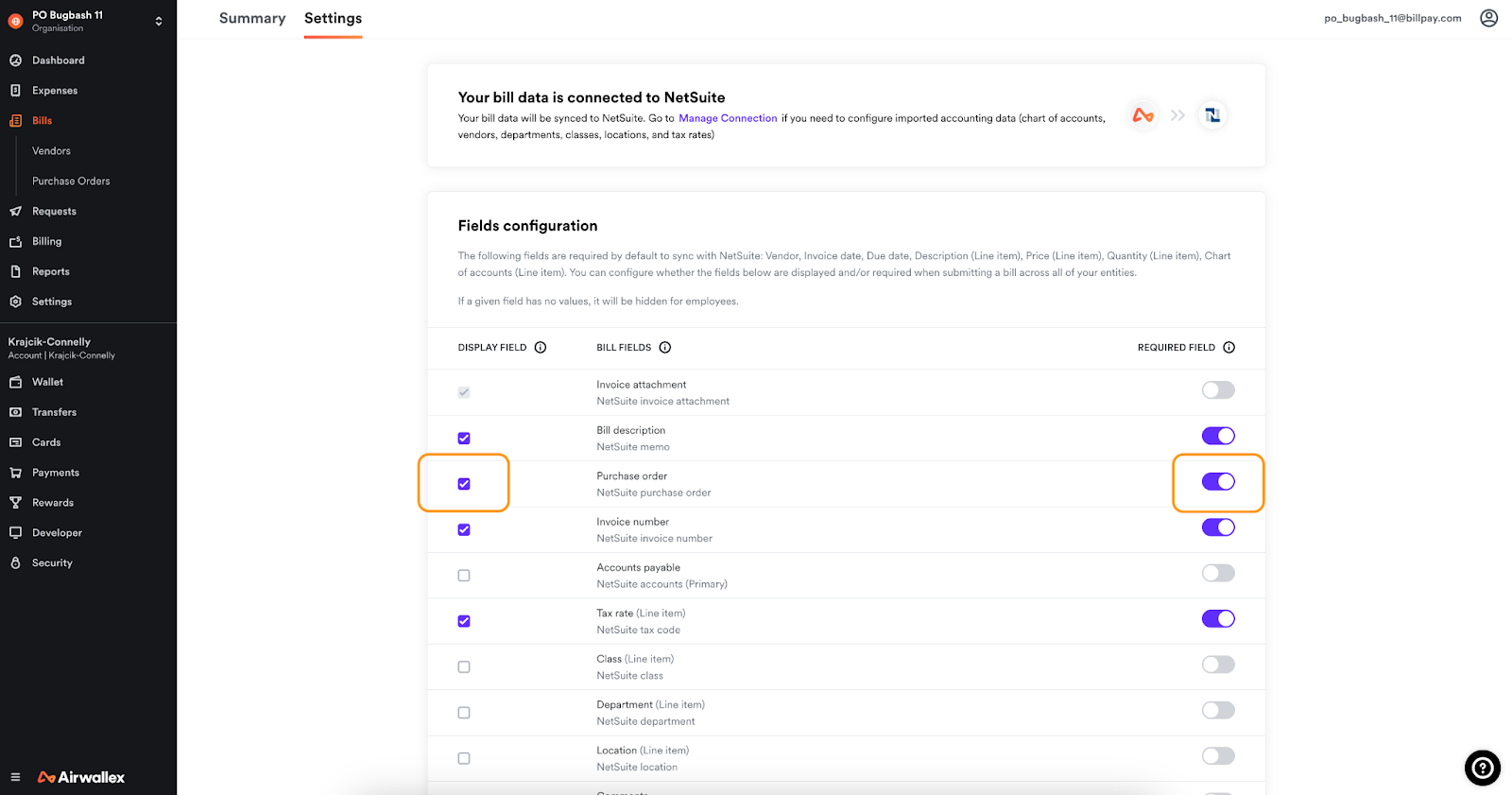Enable required switch for Accounts payable

tap(1218, 573)
